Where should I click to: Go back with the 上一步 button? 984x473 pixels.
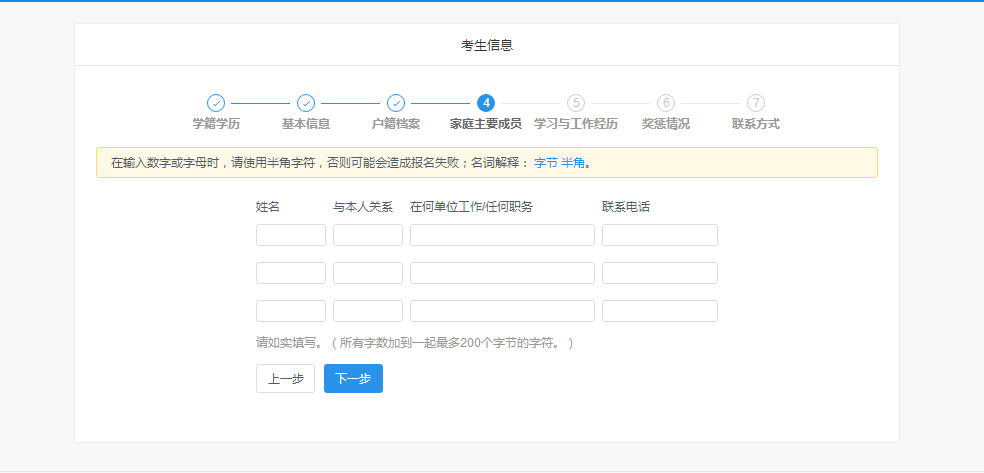point(285,379)
